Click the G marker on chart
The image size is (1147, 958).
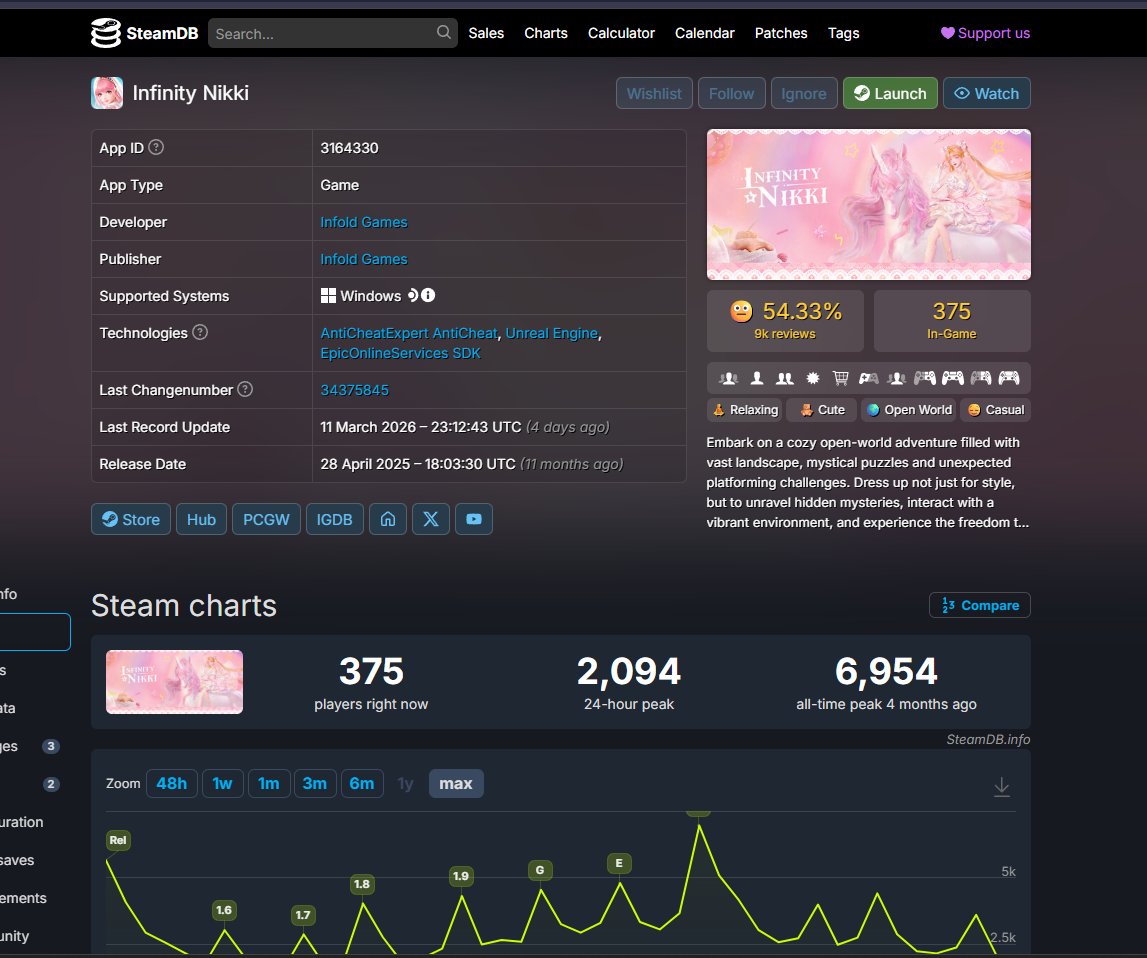pyautogui.click(x=540, y=870)
